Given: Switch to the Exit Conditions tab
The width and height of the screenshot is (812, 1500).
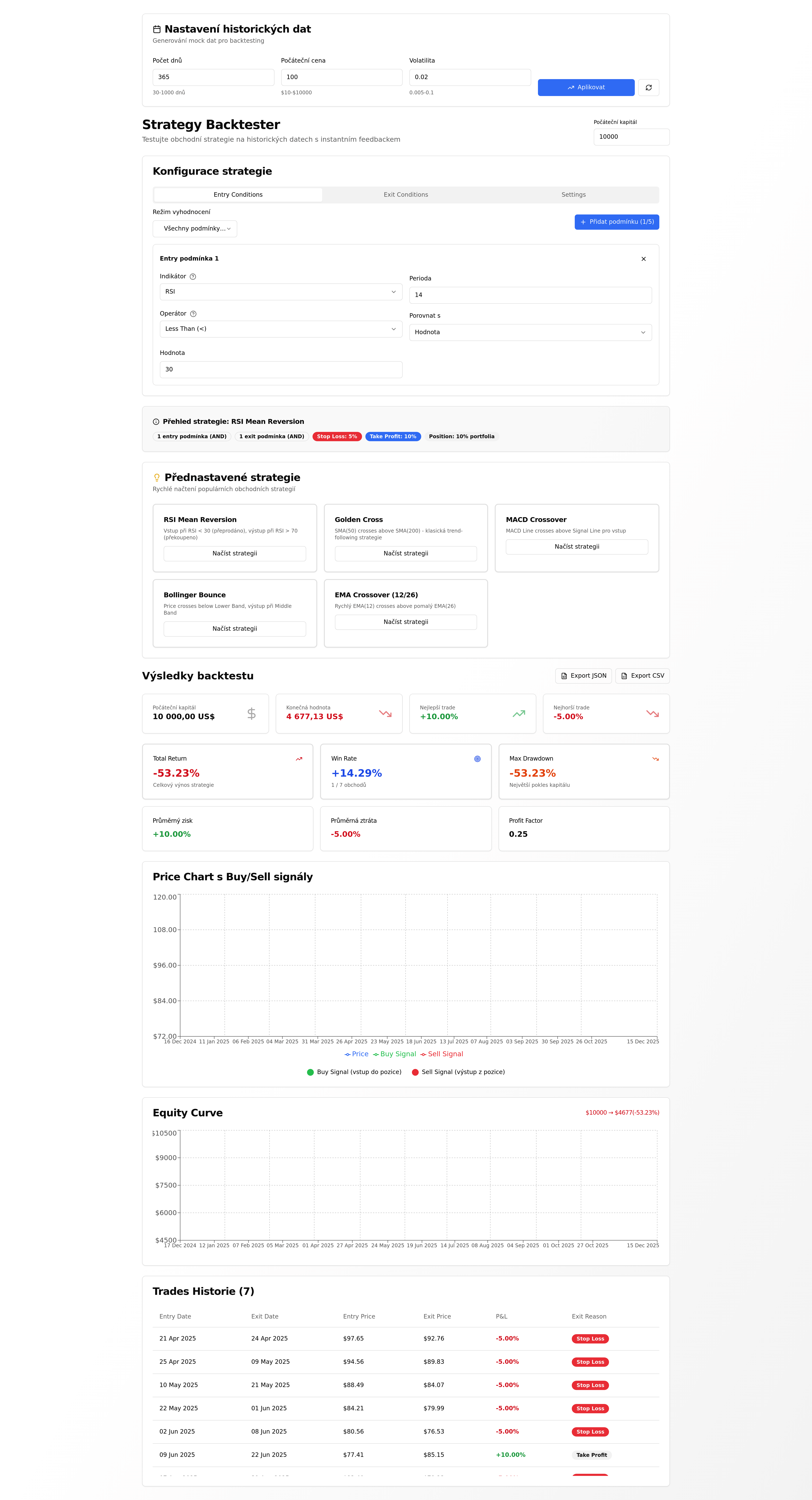Looking at the screenshot, I should tap(406, 195).
